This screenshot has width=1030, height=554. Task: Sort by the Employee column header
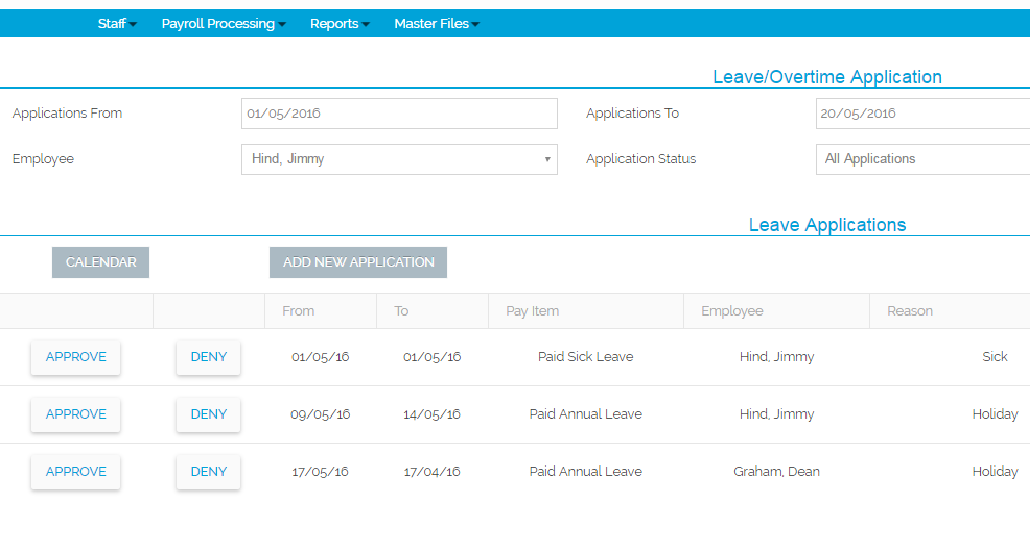point(732,311)
